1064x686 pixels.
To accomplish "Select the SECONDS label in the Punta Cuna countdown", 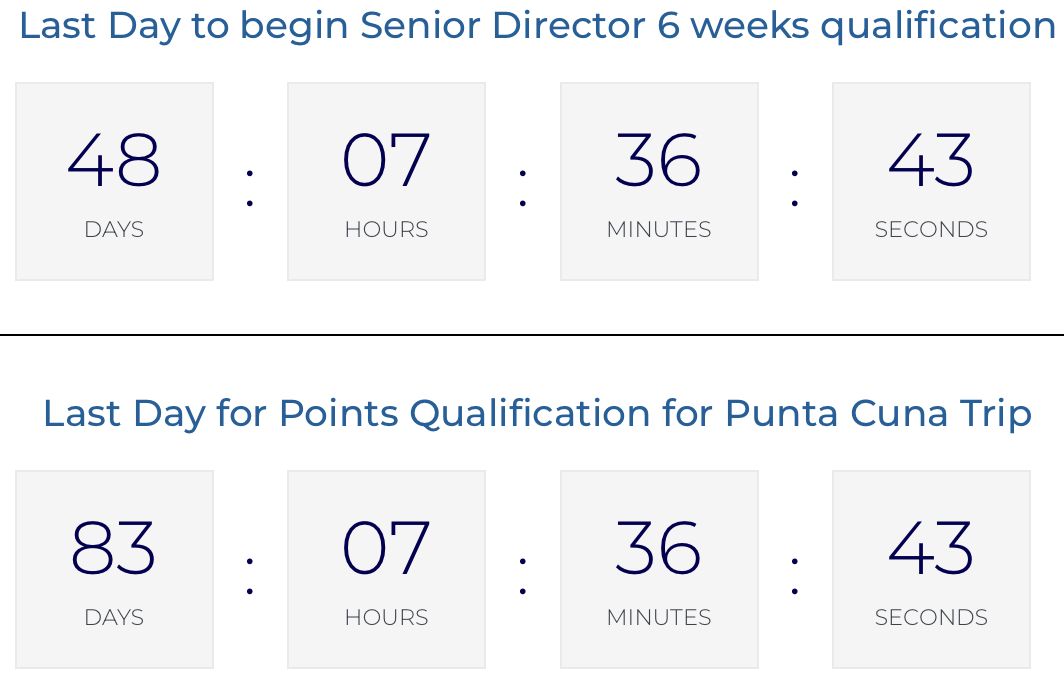I will pos(931,618).
